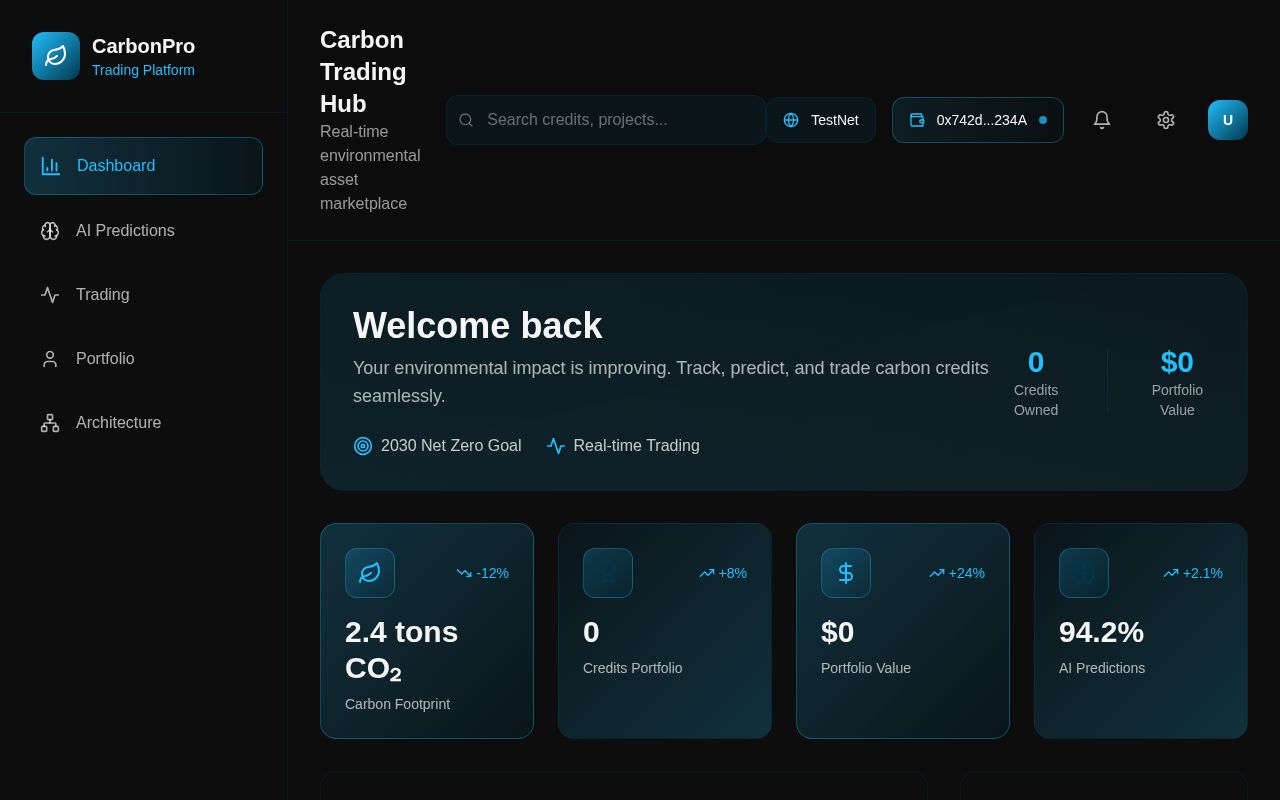Click the Portfolio person icon

50,359
